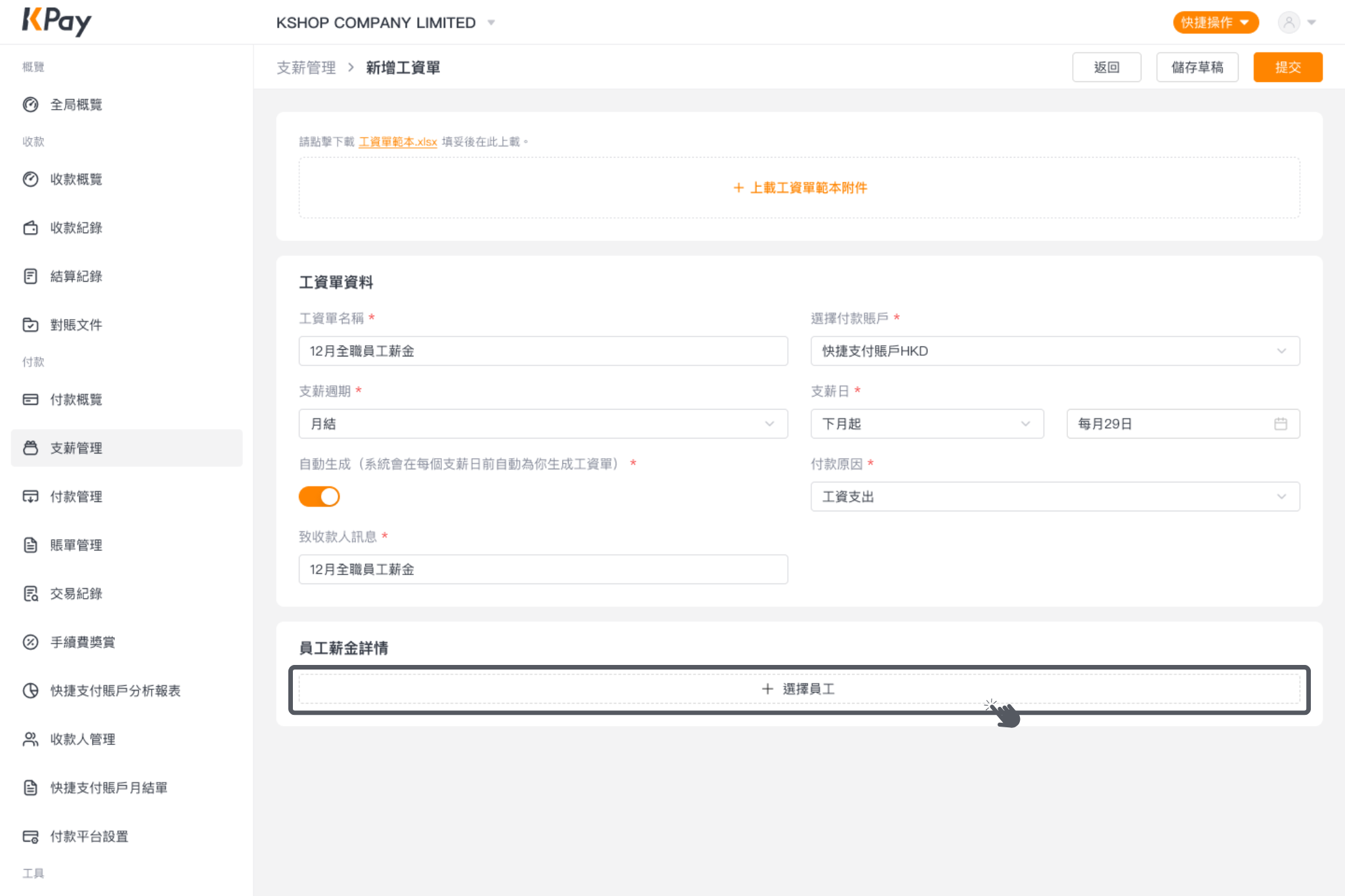Open the 付款原因 工資支出 dropdown

(x=1055, y=497)
